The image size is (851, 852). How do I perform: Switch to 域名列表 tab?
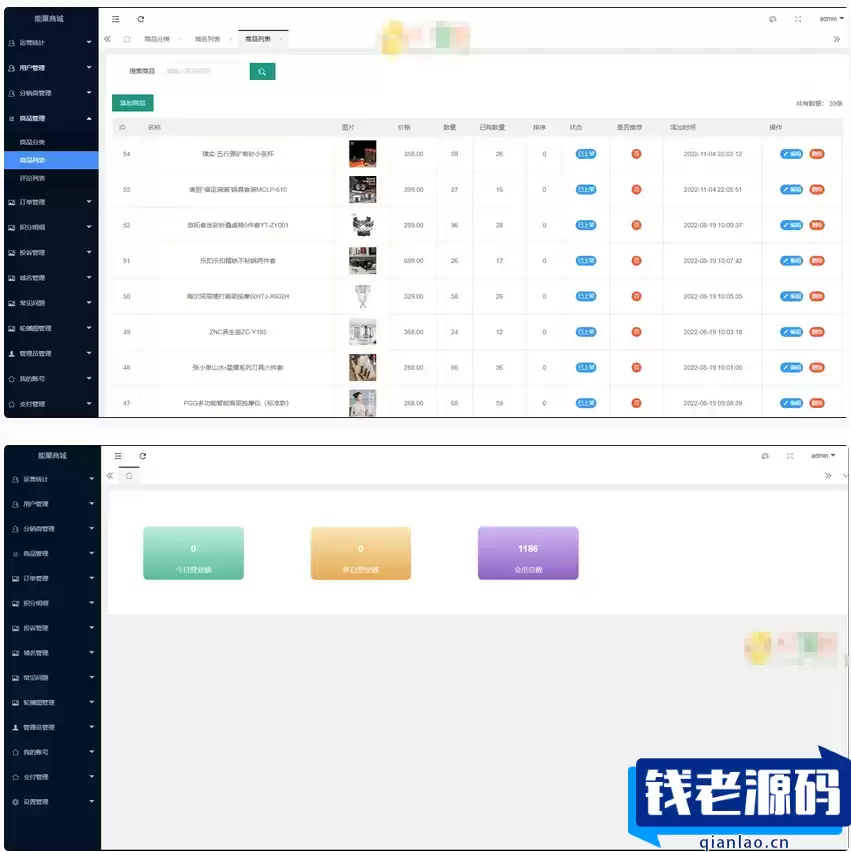pyautogui.click(x=208, y=39)
